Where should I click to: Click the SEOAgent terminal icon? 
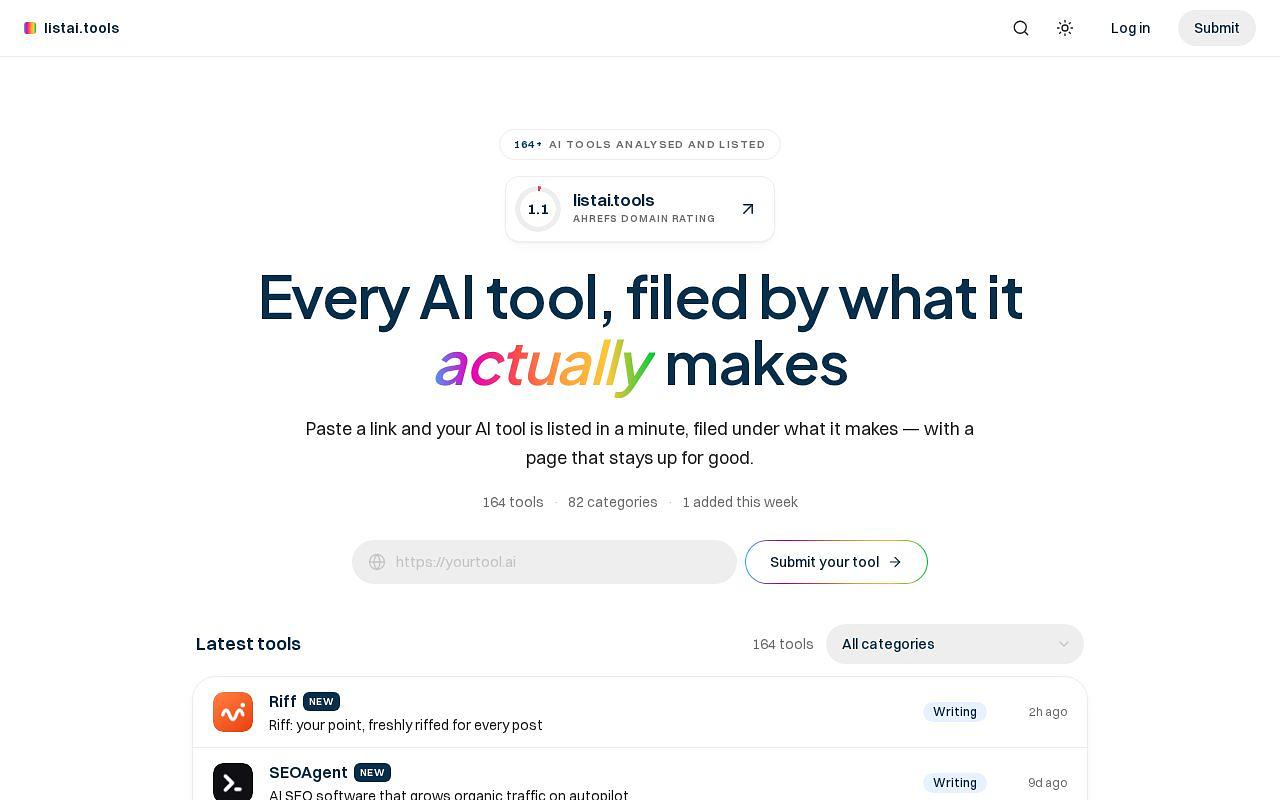[x=233, y=782]
